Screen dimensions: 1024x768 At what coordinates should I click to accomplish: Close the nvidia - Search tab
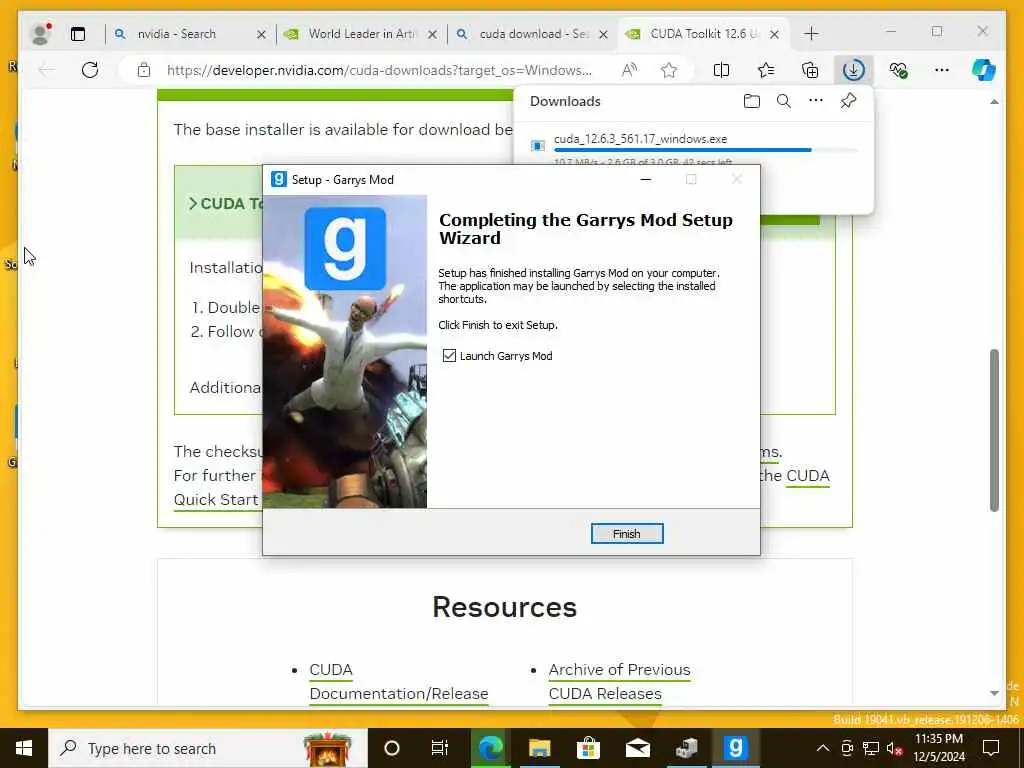pyautogui.click(x=261, y=34)
